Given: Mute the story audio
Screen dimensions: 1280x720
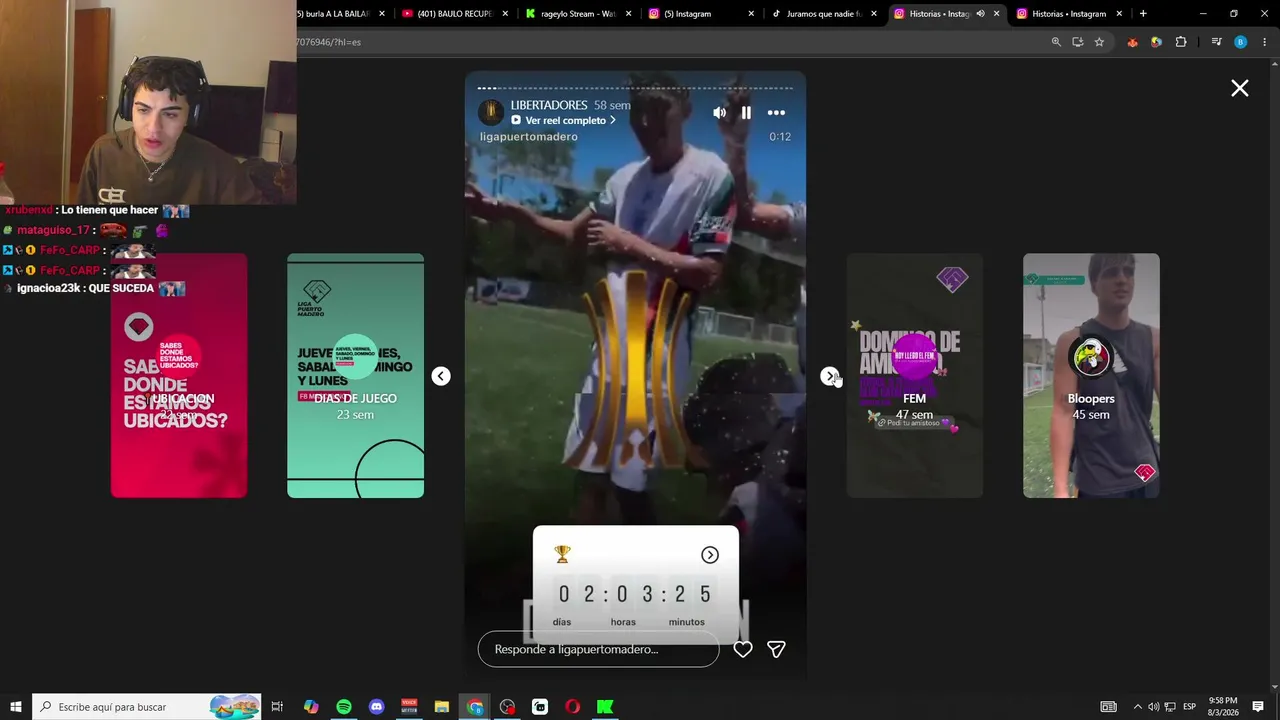Looking at the screenshot, I should pos(719,113).
